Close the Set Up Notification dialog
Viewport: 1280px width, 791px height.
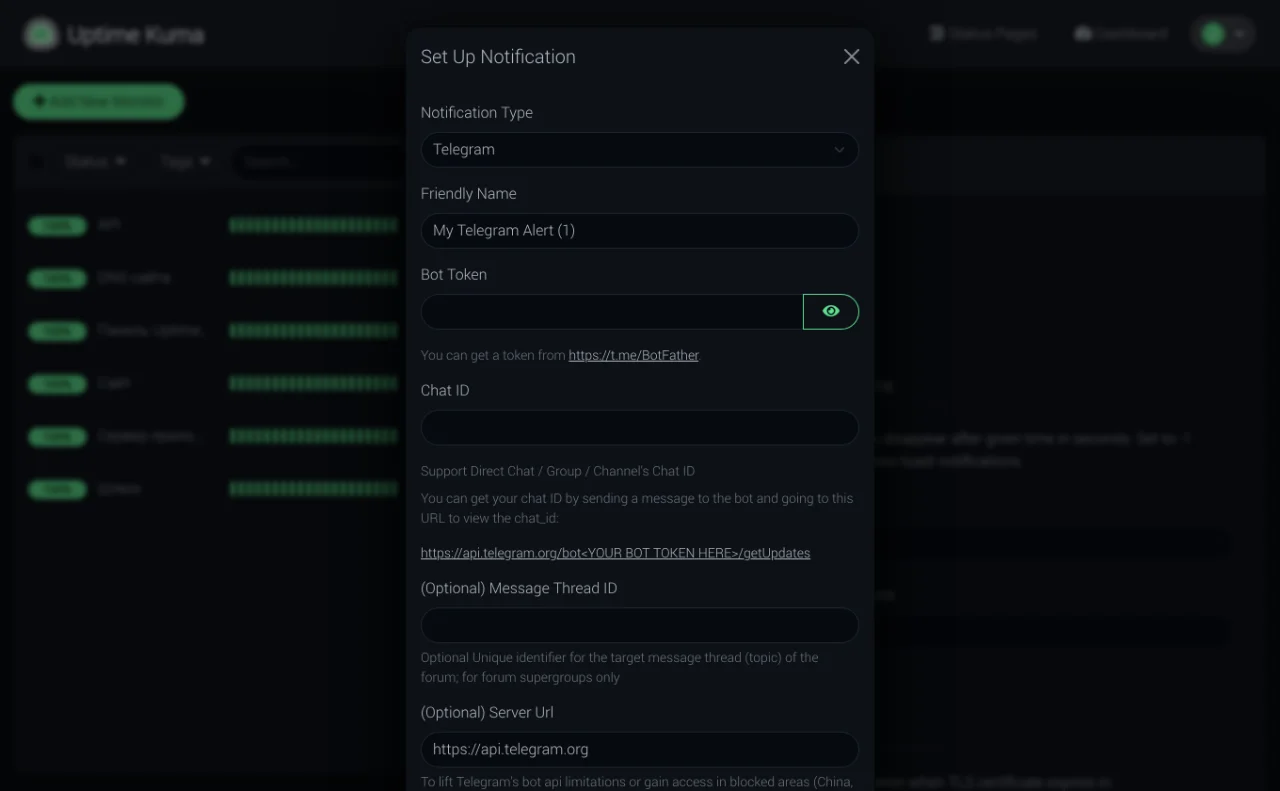coord(851,57)
